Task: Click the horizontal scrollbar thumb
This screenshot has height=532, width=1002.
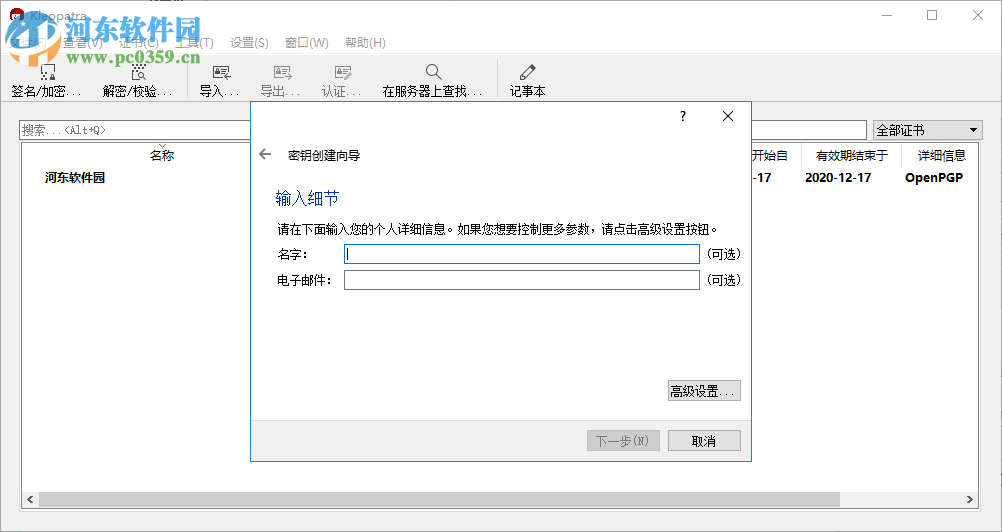Action: (x=439, y=499)
